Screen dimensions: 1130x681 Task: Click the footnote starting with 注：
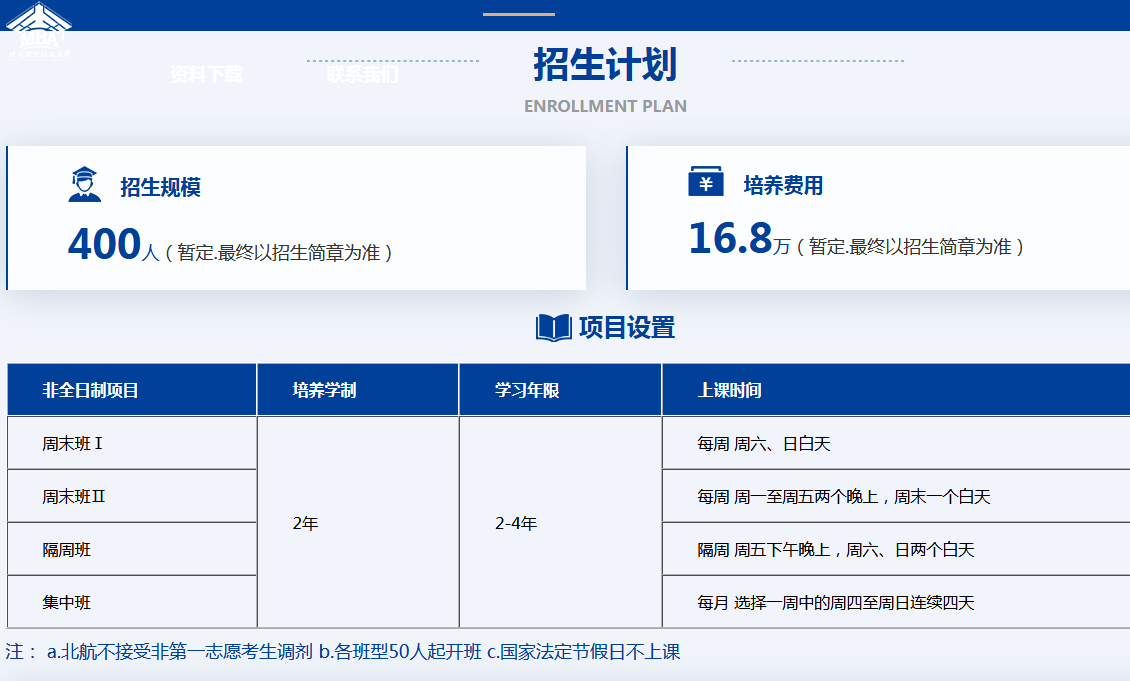coord(343,652)
